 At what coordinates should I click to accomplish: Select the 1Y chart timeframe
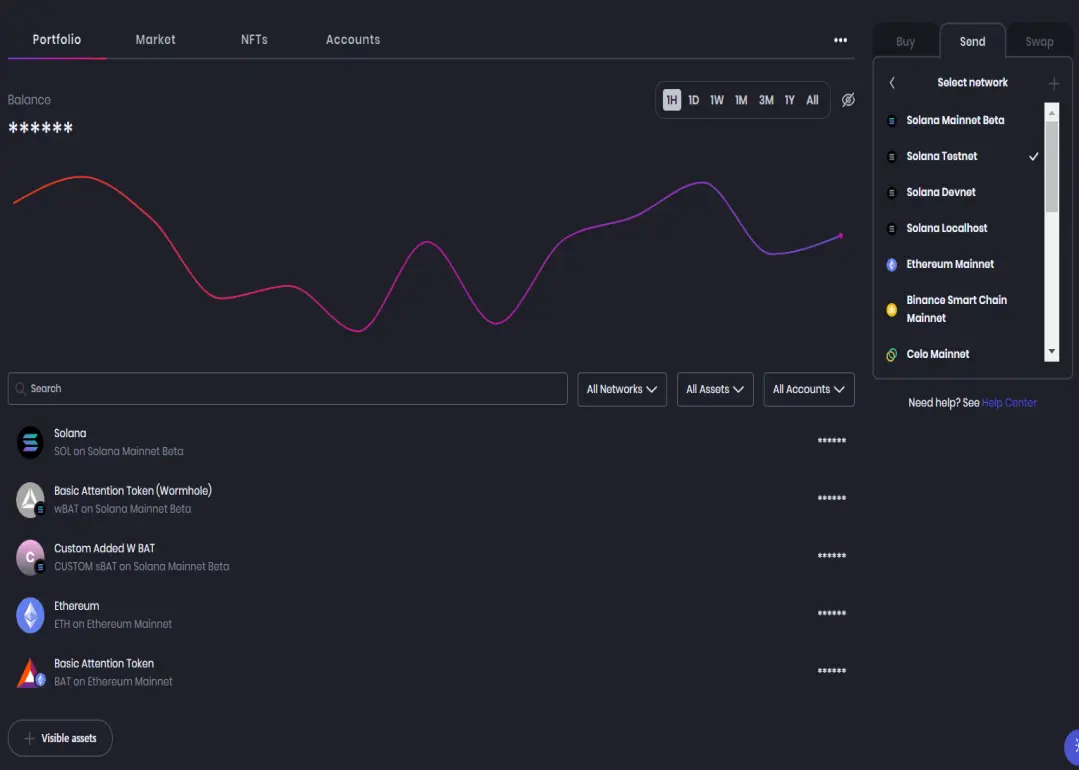pyautogui.click(x=789, y=100)
